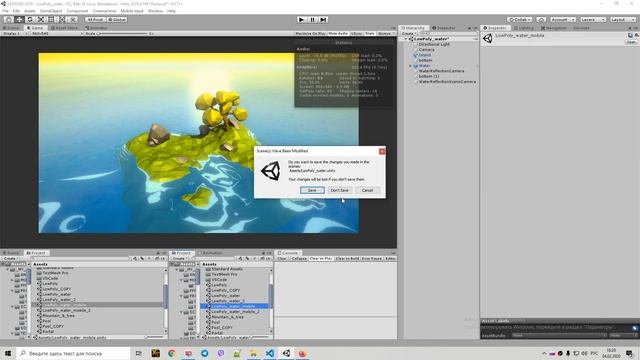Image resolution: width=640 pixels, height=360 pixels.
Task: Toggle the Stats overlay button
Action: pyautogui.click(x=370, y=33)
